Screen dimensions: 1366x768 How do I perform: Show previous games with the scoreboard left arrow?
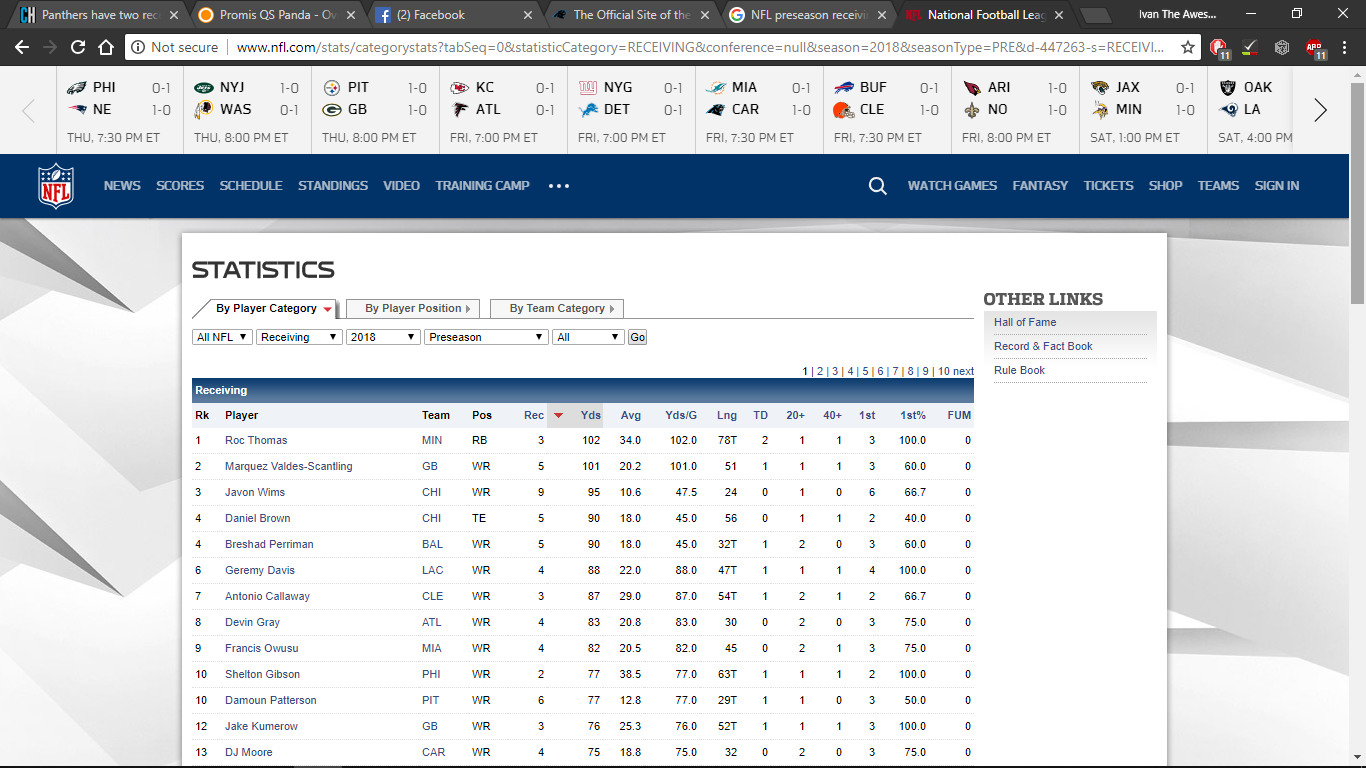(28, 110)
